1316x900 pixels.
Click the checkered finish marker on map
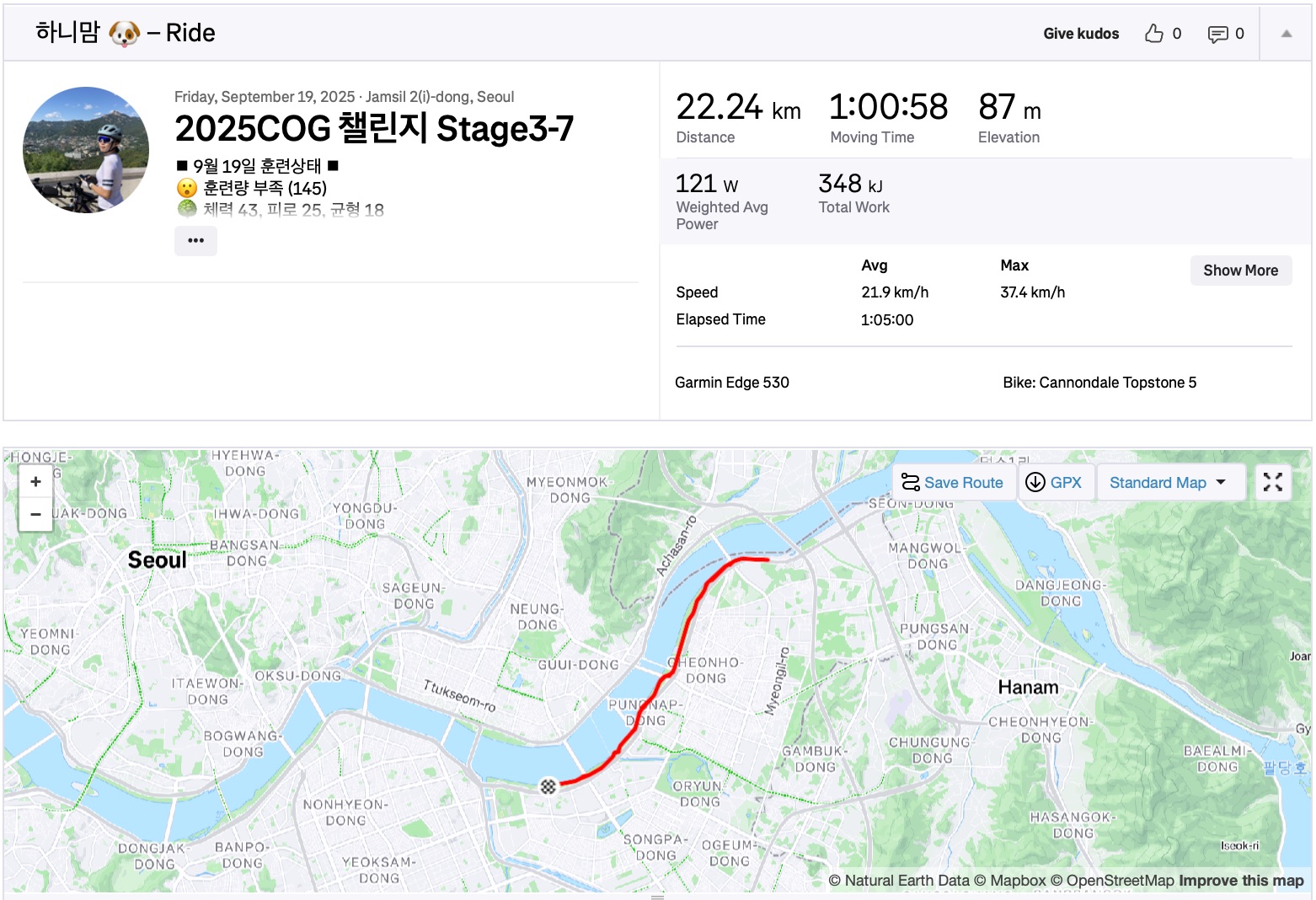tap(548, 786)
